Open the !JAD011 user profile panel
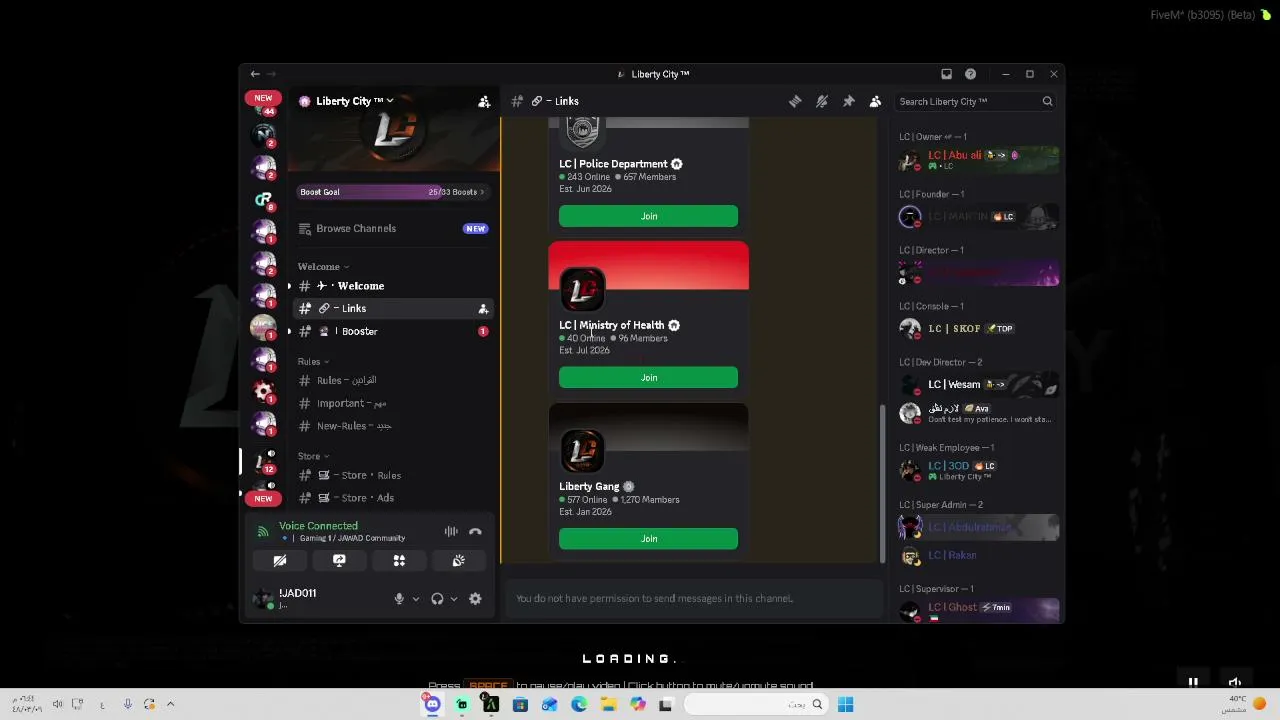 [318, 599]
